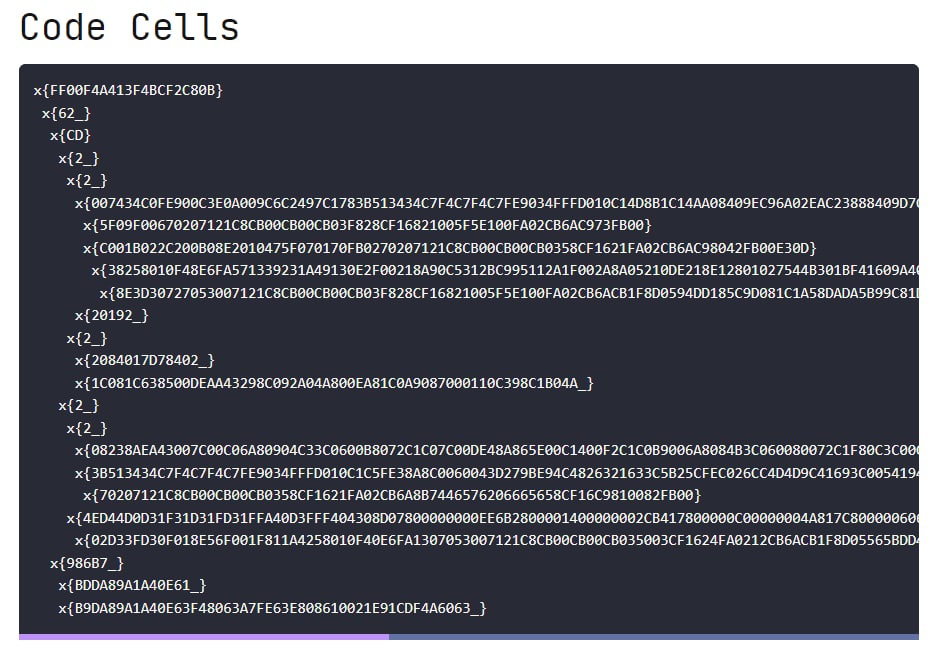Screen dimensions: 930x651
Task: Click line starting x{8E3D30727053007121
Action: tap(509, 293)
